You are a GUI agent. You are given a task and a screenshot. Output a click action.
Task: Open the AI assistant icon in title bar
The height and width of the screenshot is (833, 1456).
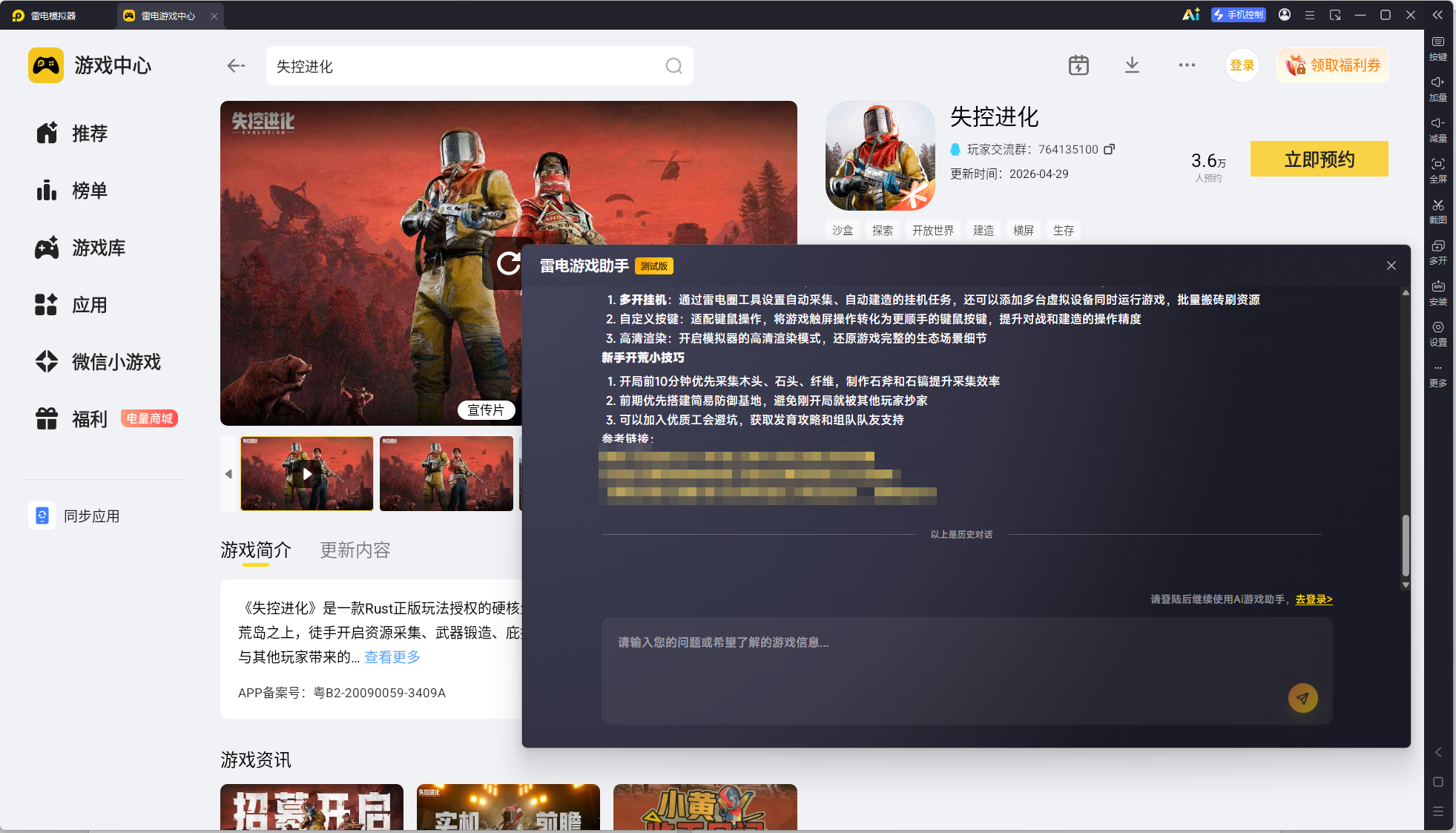[x=1190, y=15]
